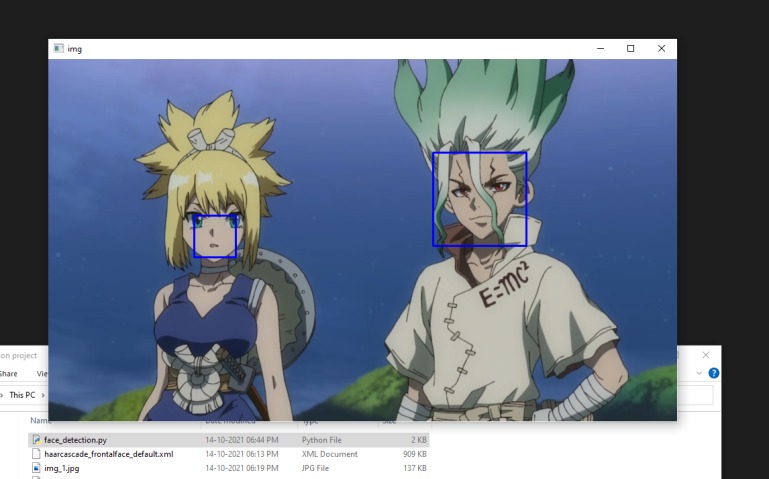Image resolution: width=769 pixels, height=479 pixels.
Task: Click the 909 KB size cell
Action: (x=415, y=454)
